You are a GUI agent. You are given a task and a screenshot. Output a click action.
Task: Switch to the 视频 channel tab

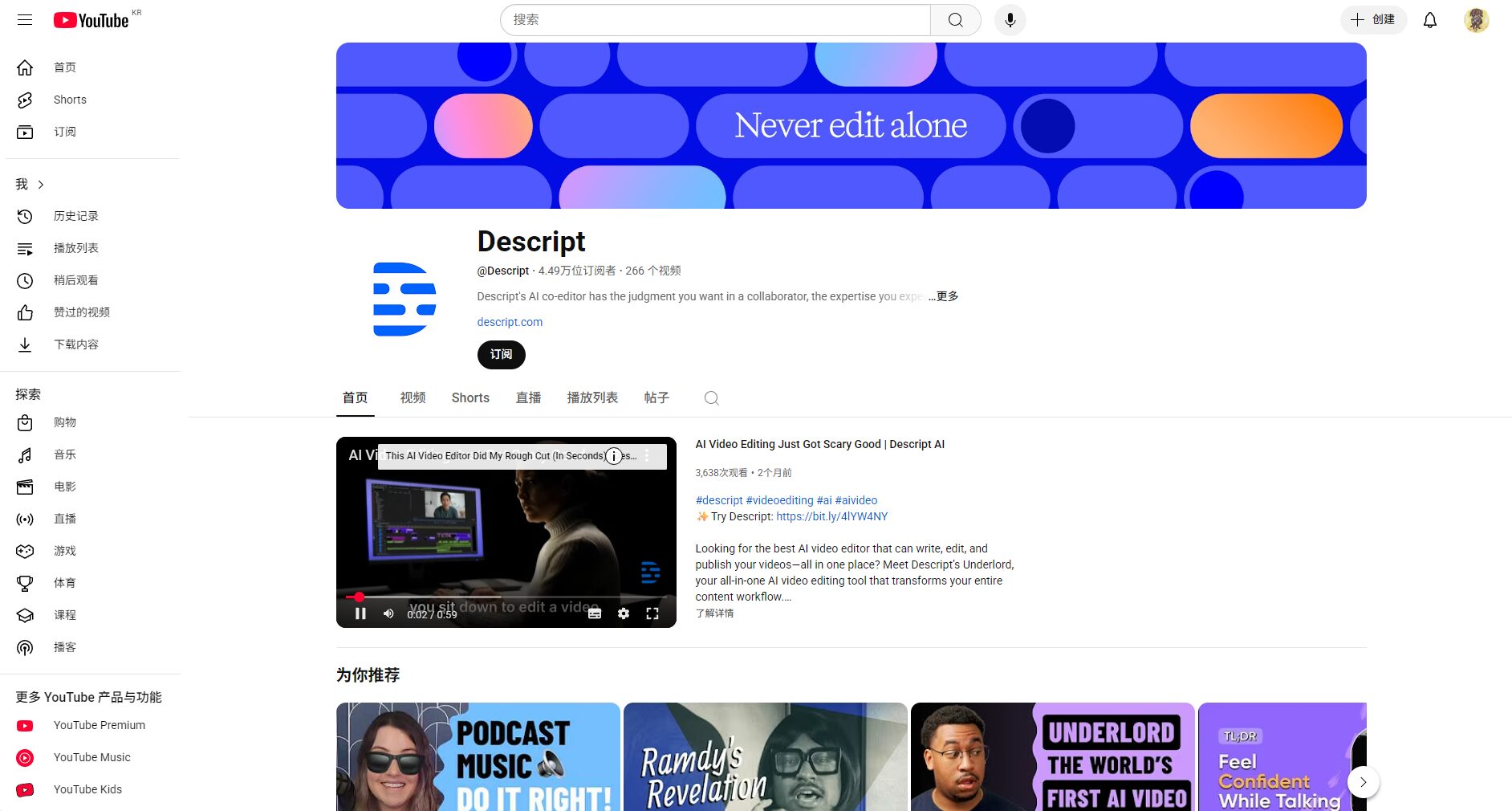click(413, 397)
